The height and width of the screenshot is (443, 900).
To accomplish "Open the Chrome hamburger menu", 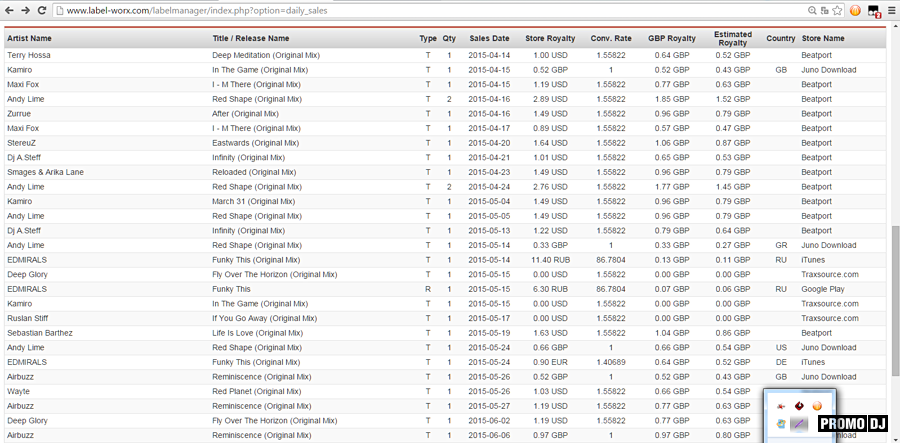I will (891, 10).
